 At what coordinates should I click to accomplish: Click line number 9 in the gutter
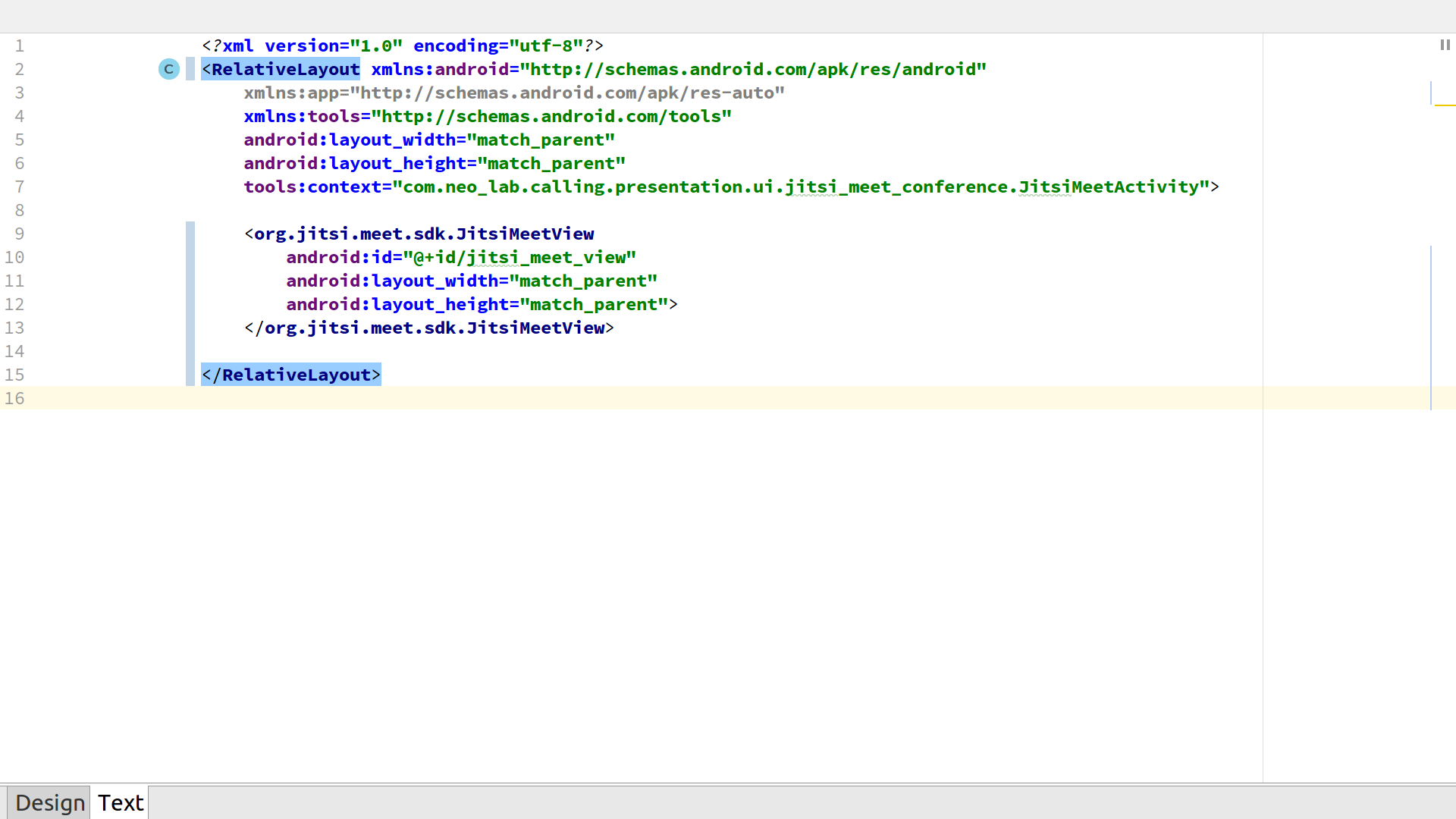pyautogui.click(x=20, y=234)
